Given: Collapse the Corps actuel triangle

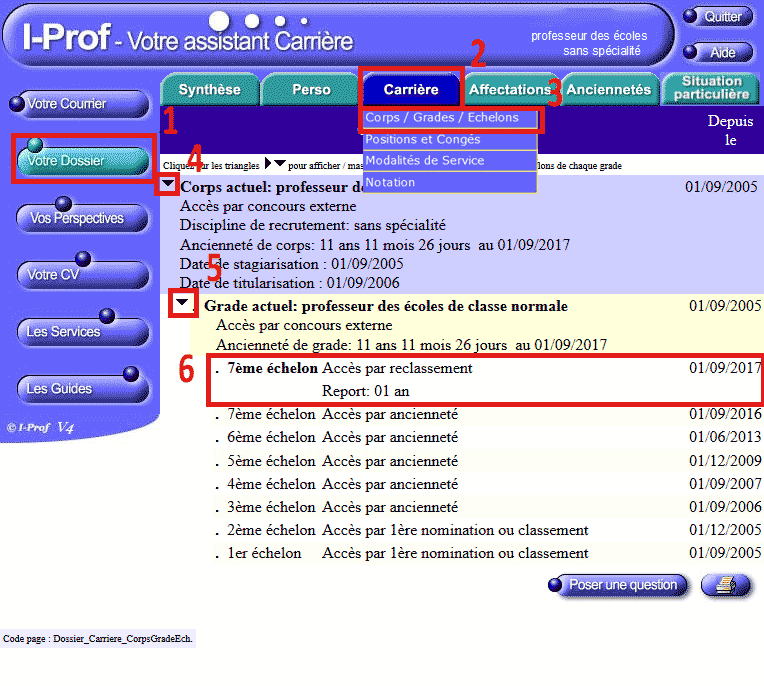Looking at the screenshot, I should (168, 184).
